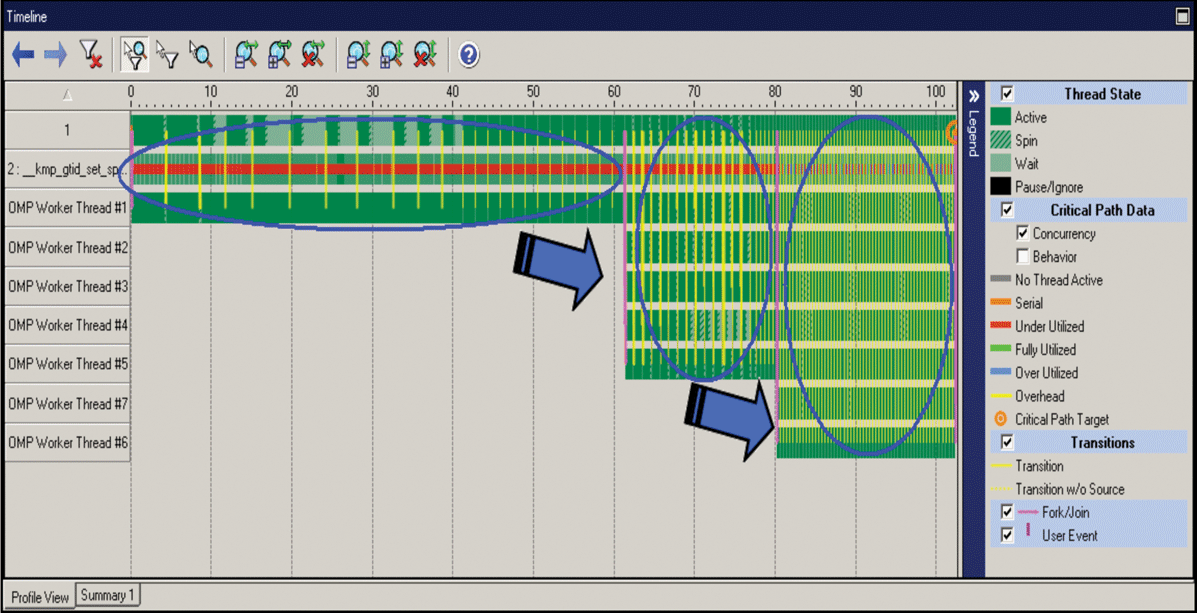Reset the vertical zoom level

coord(425,55)
